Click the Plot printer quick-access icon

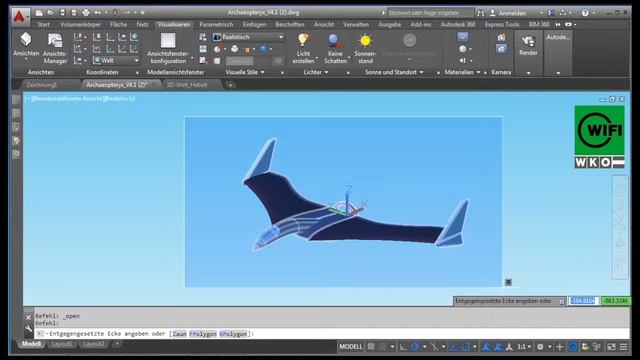tap(86, 13)
